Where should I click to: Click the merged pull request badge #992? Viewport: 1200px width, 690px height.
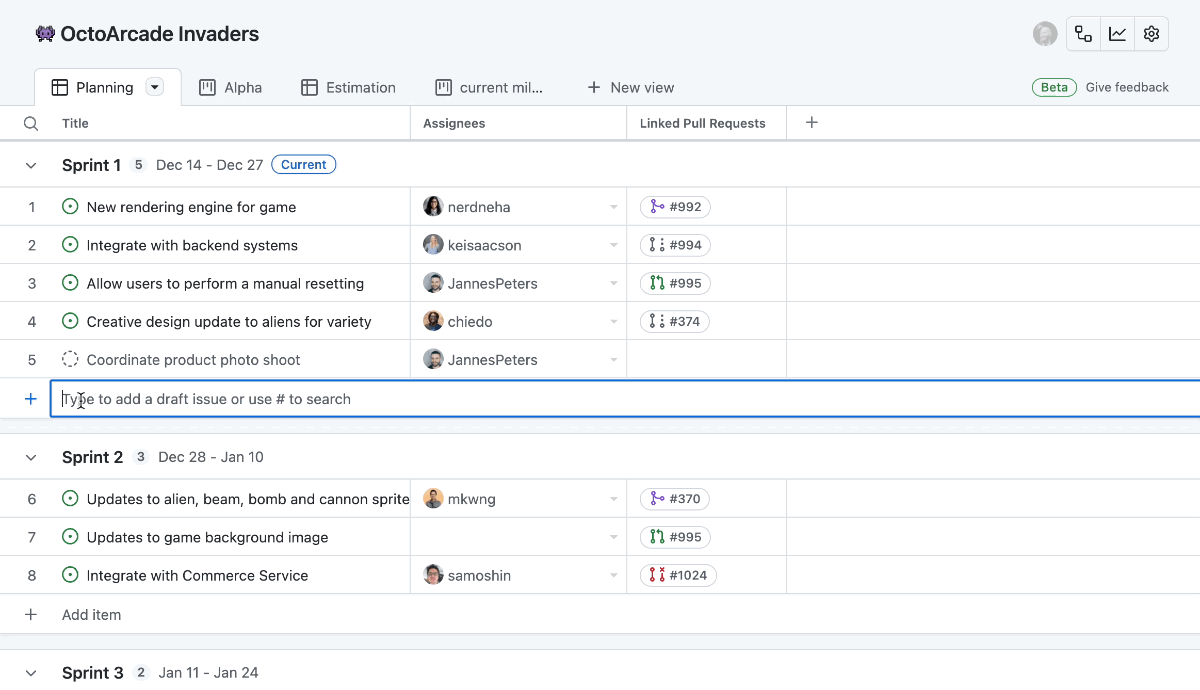click(675, 206)
